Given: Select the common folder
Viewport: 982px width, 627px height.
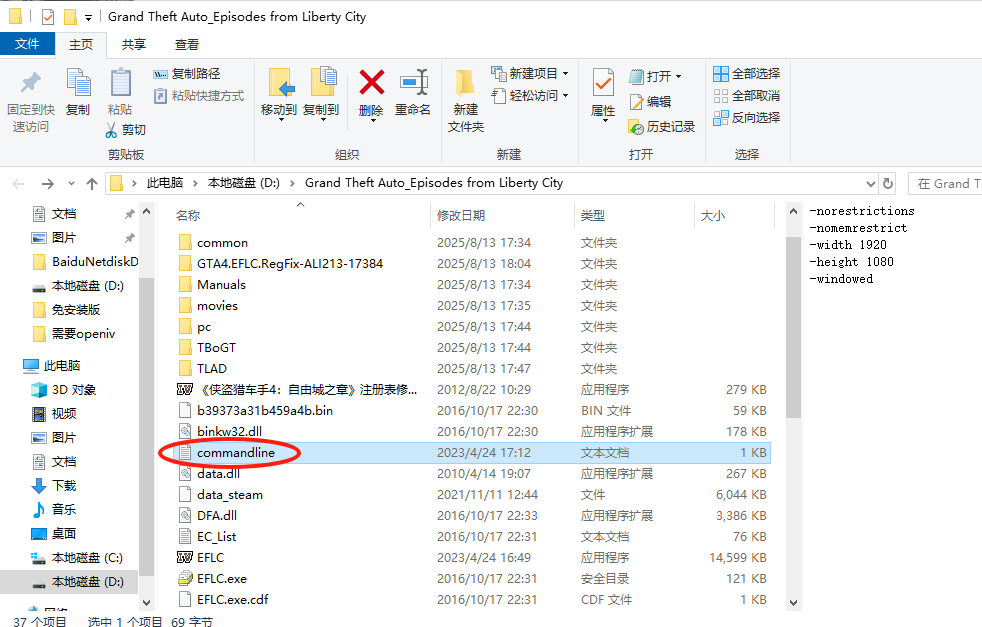Looking at the screenshot, I should coord(222,242).
